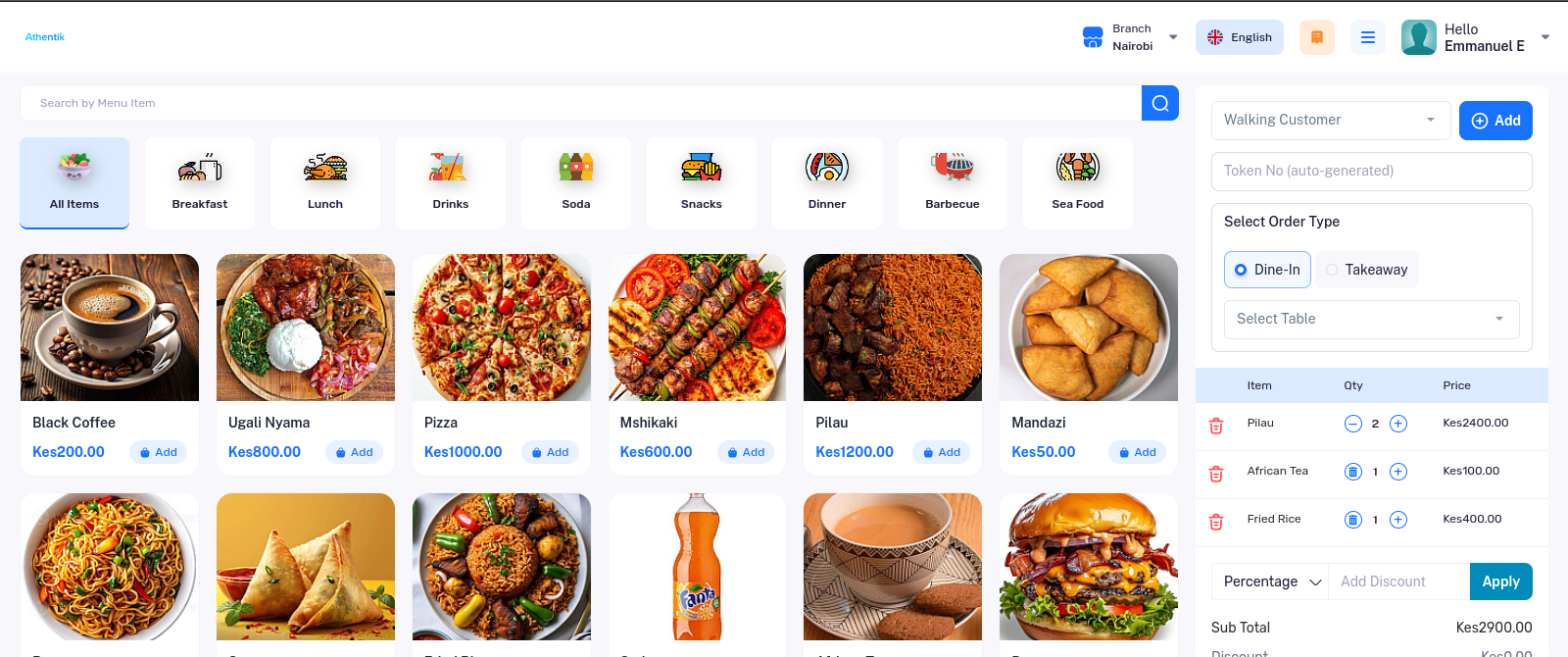Viewport: 1568px width, 657px height.
Task: Click the search magnifier button
Action: click(x=1159, y=103)
